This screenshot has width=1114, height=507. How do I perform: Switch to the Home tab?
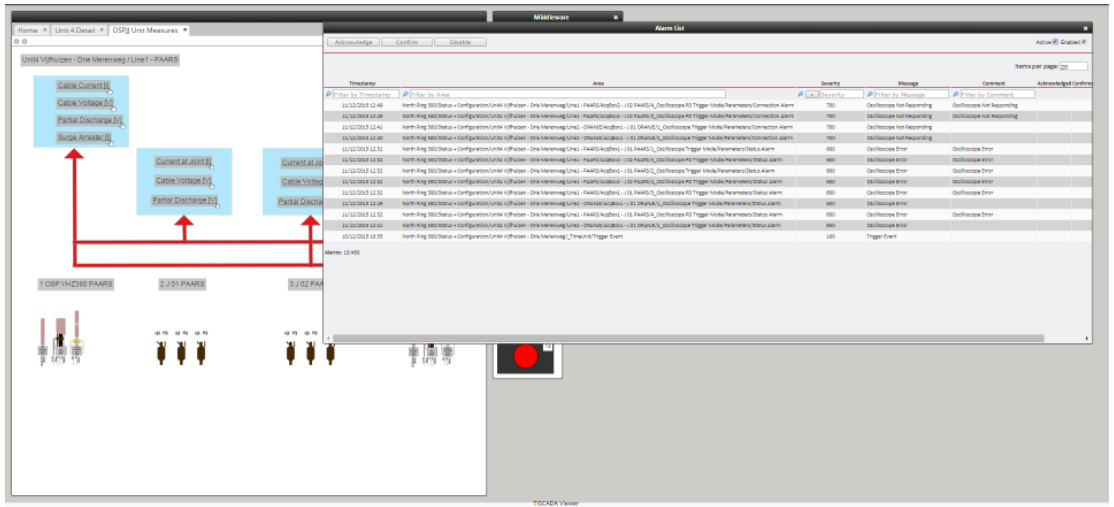coord(27,30)
